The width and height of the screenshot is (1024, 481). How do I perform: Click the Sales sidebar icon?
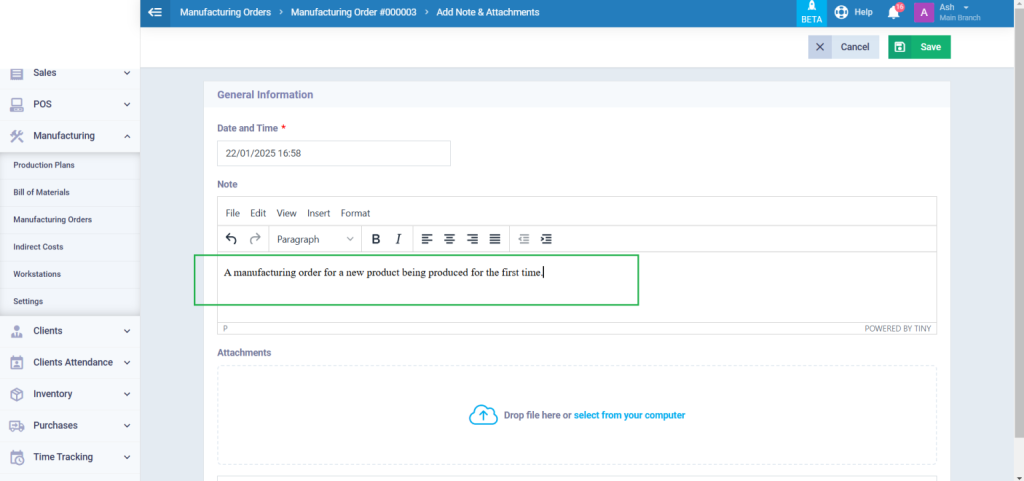17,74
